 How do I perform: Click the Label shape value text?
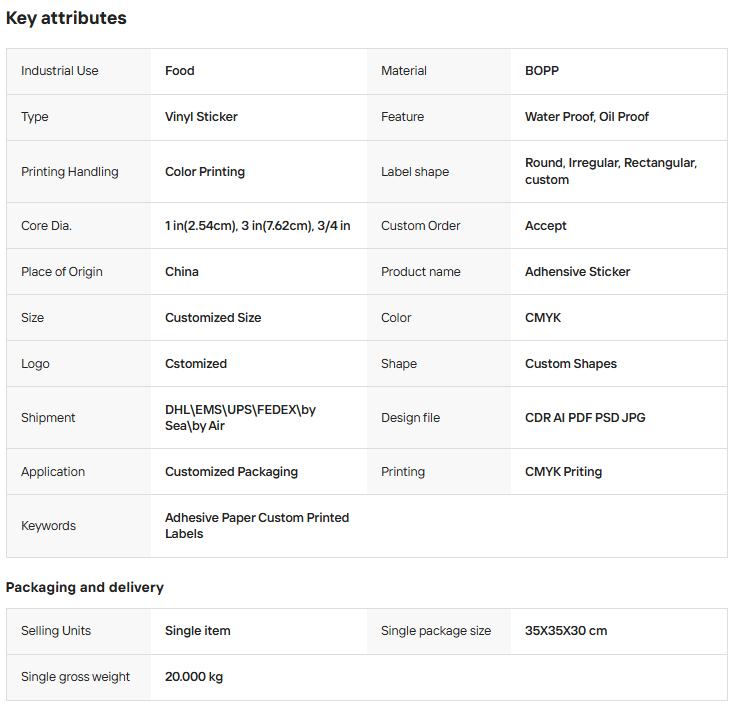click(x=610, y=171)
